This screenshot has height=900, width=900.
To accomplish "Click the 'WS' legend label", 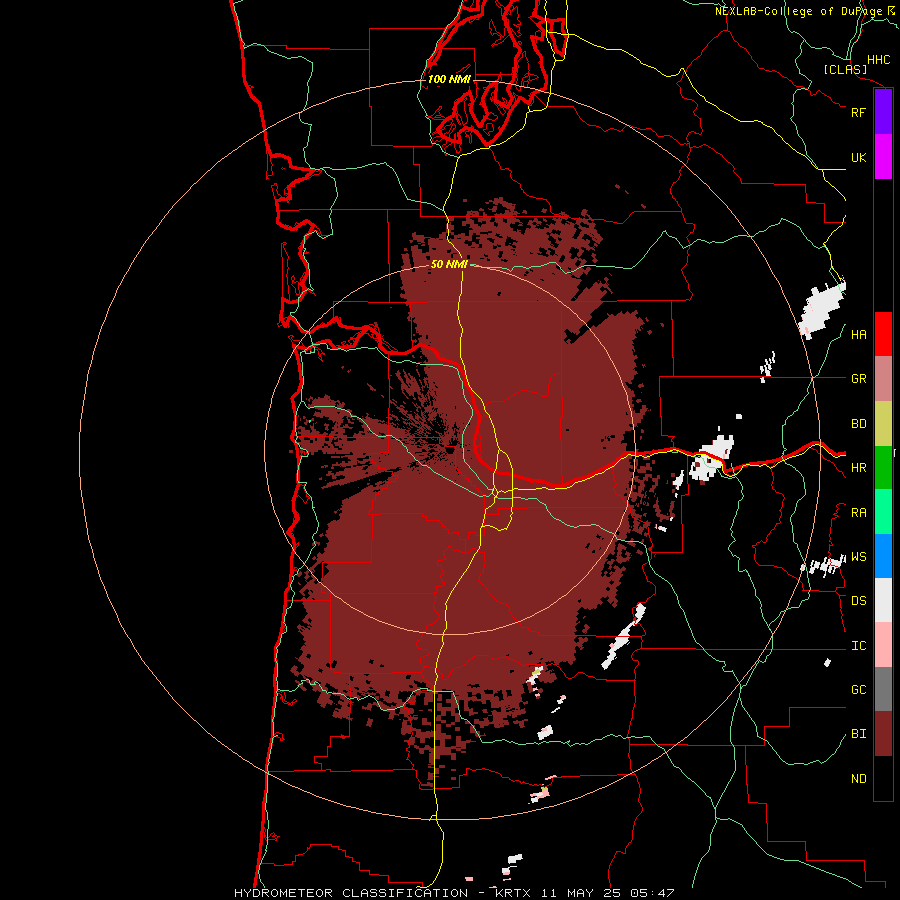I will pyautogui.click(x=859, y=557).
